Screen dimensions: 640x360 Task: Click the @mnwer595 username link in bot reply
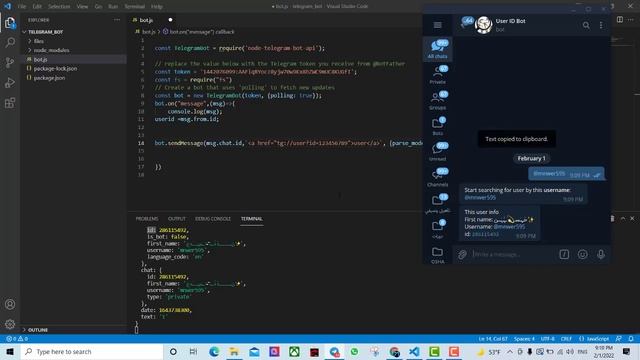pyautogui.click(x=509, y=227)
